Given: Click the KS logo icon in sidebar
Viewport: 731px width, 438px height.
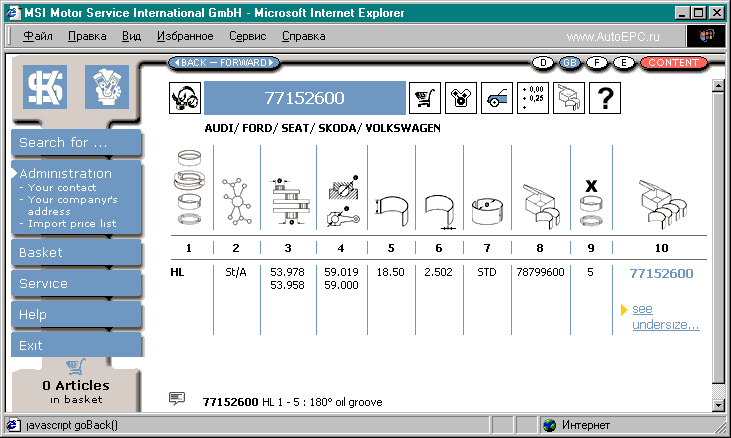Looking at the screenshot, I should click(45, 87).
